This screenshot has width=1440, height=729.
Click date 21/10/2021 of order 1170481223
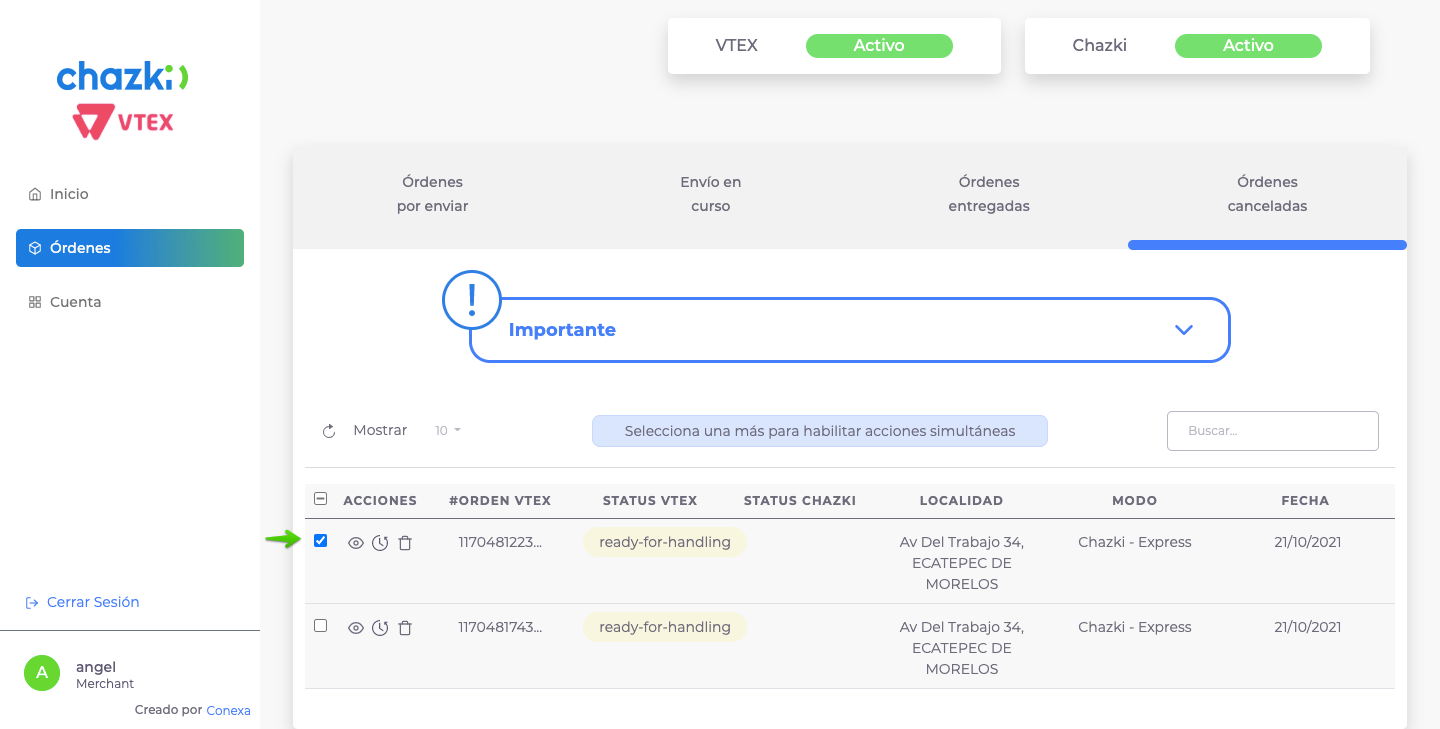[1308, 542]
